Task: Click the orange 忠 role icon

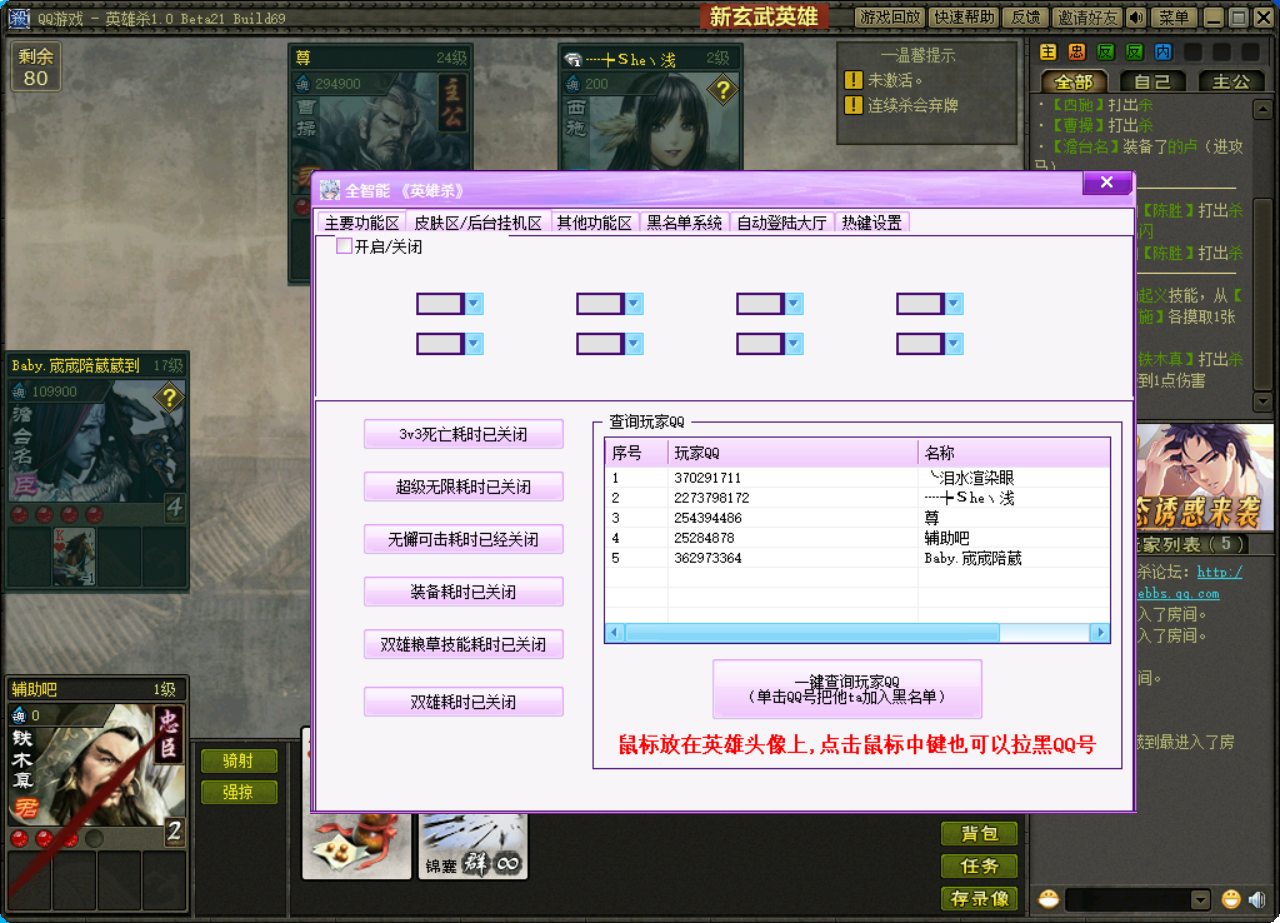Action: click(x=1077, y=52)
